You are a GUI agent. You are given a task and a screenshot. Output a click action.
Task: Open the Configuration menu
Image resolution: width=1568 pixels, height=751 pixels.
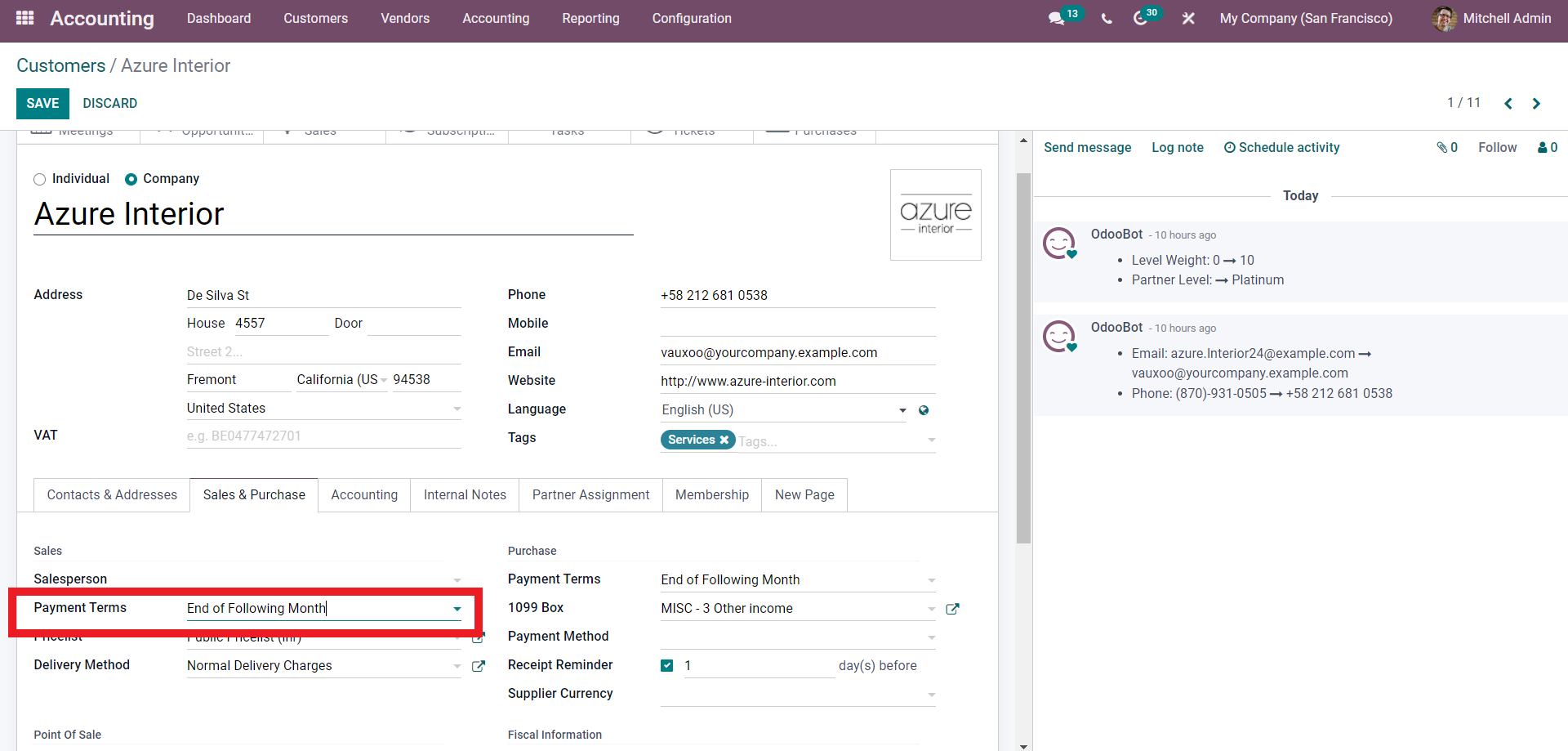click(x=692, y=18)
